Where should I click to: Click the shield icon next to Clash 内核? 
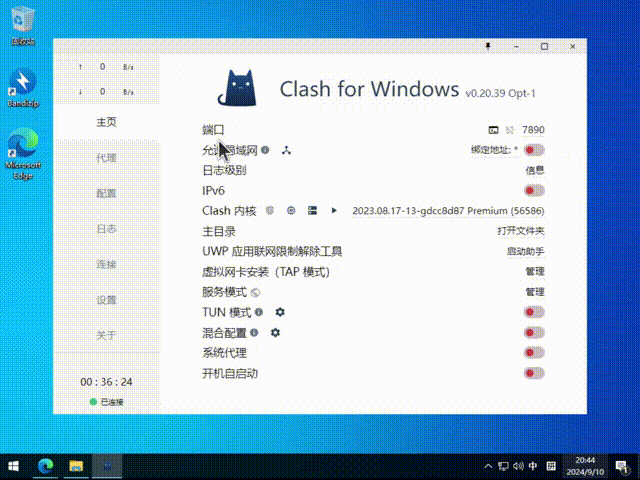click(x=269, y=211)
